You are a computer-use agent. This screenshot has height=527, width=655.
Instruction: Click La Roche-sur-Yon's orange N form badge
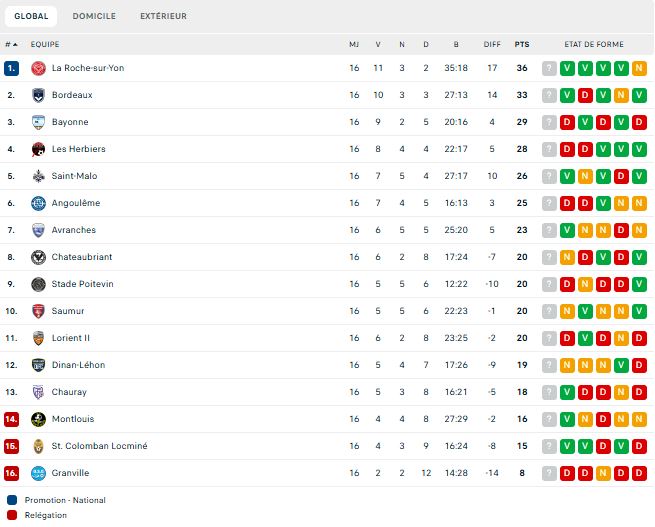(639, 68)
